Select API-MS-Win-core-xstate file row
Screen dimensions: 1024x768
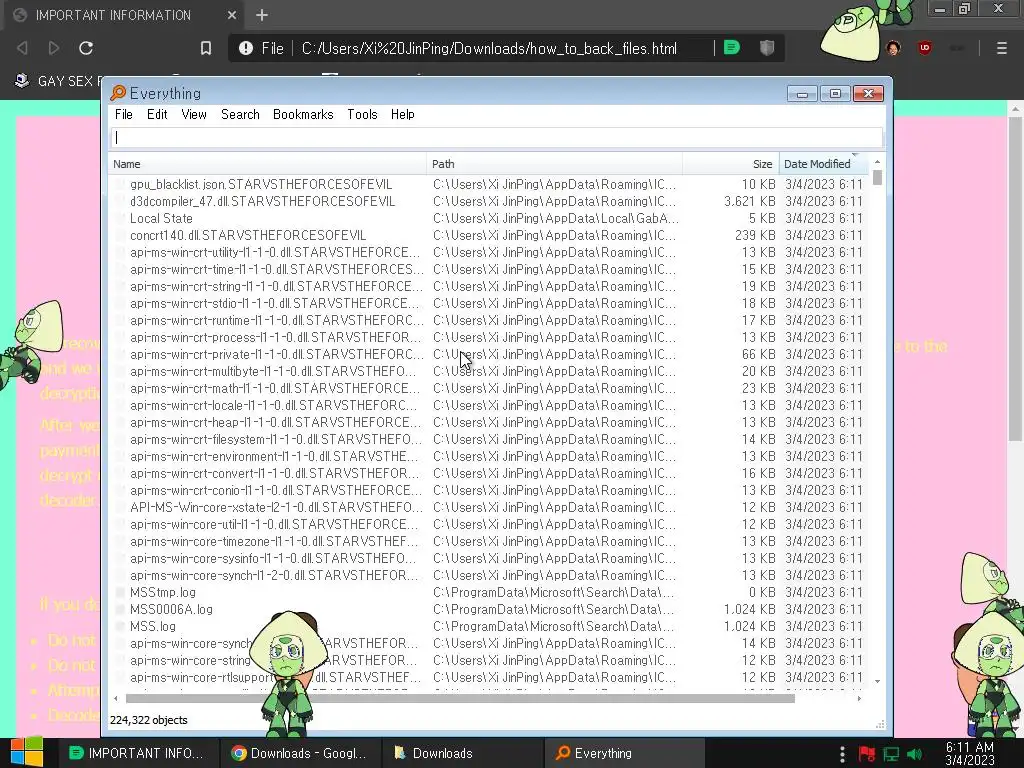click(488, 507)
